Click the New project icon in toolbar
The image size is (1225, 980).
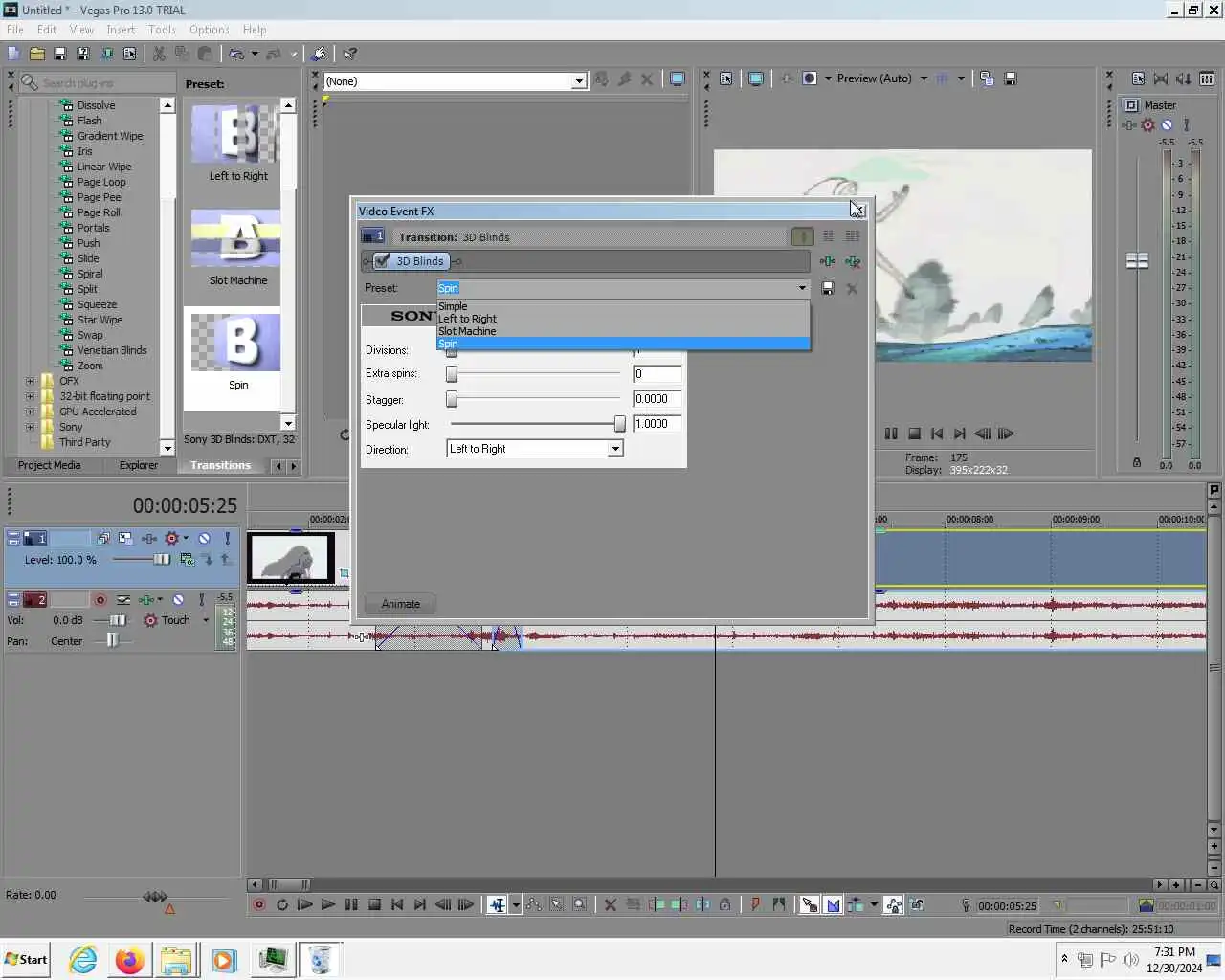[x=13, y=54]
